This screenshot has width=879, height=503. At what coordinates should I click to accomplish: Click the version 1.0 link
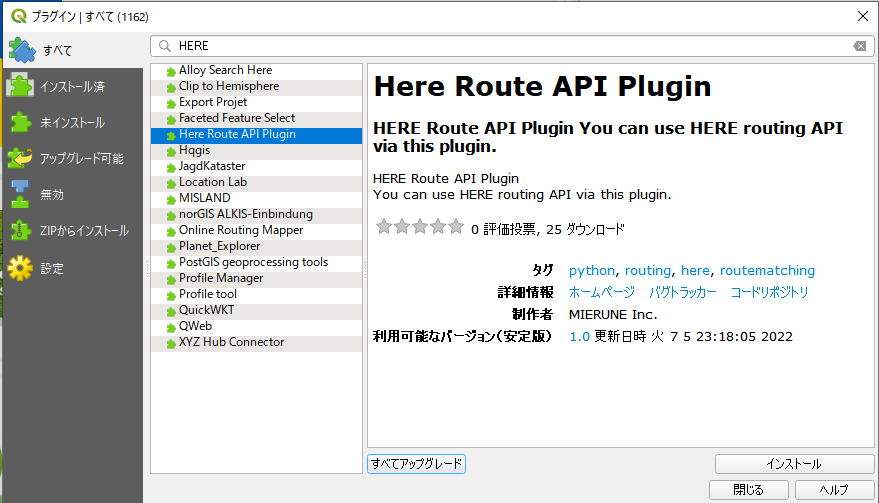pos(579,336)
